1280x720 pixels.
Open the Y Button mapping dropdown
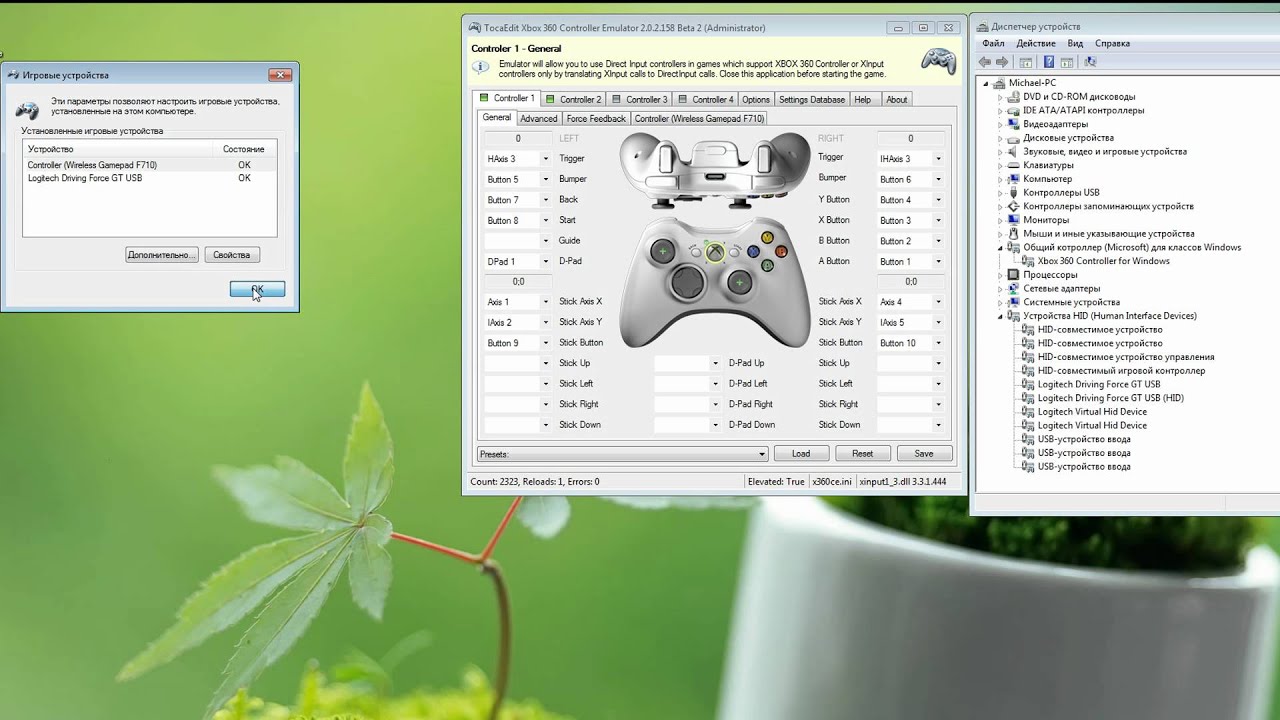pyautogui.click(x=938, y=200)
